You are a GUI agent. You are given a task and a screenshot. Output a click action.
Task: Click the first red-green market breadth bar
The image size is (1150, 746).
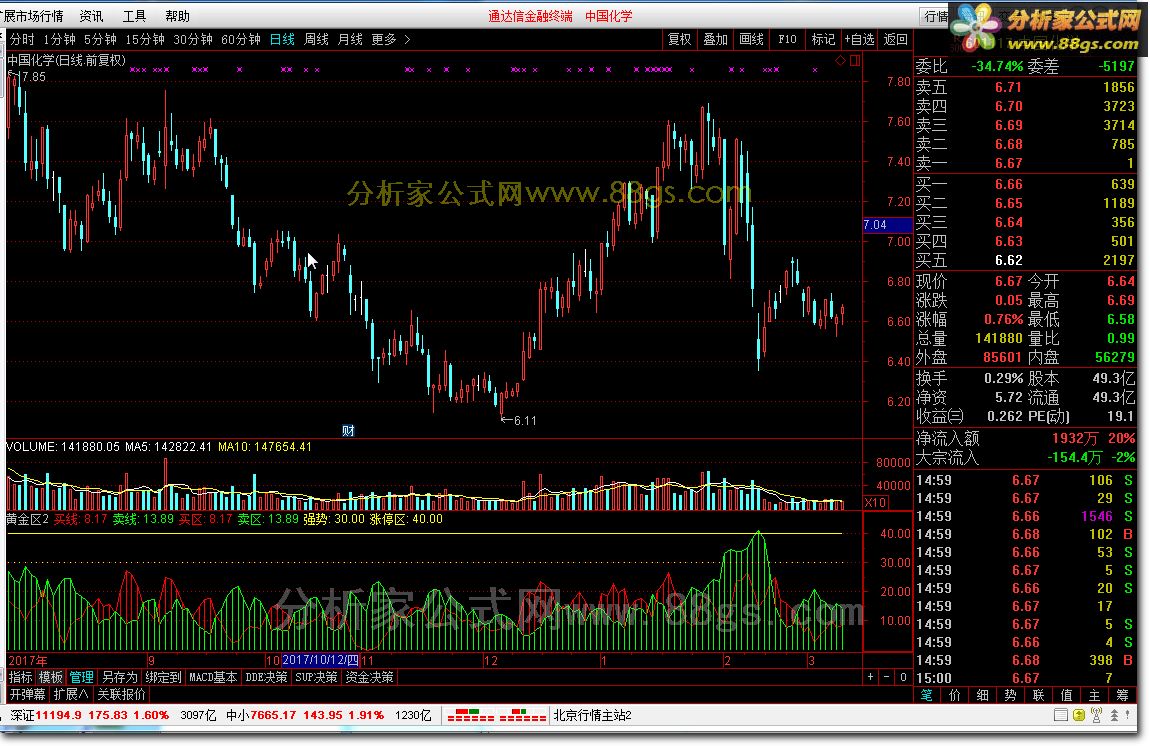[x=470, y=715]
